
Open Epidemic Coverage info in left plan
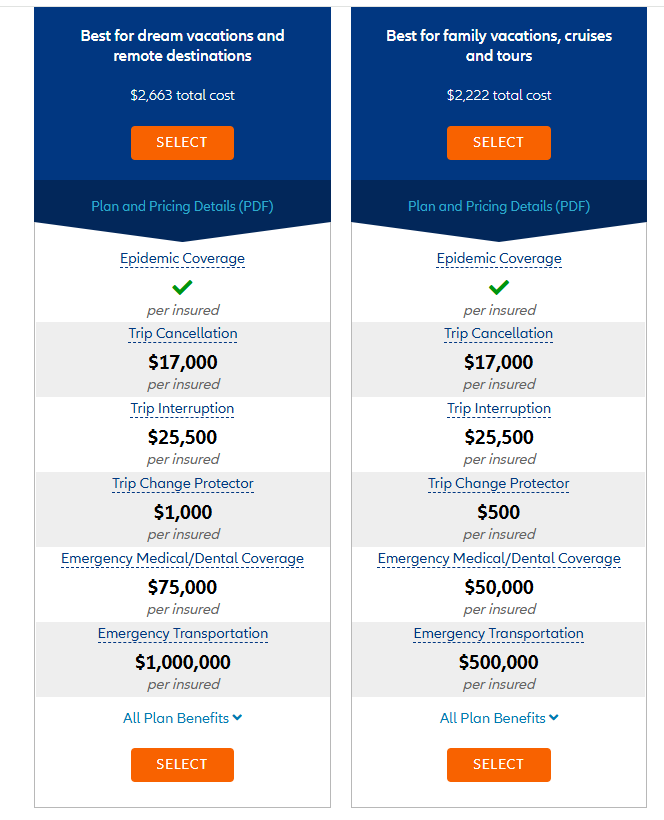click(x=182, y=258)
